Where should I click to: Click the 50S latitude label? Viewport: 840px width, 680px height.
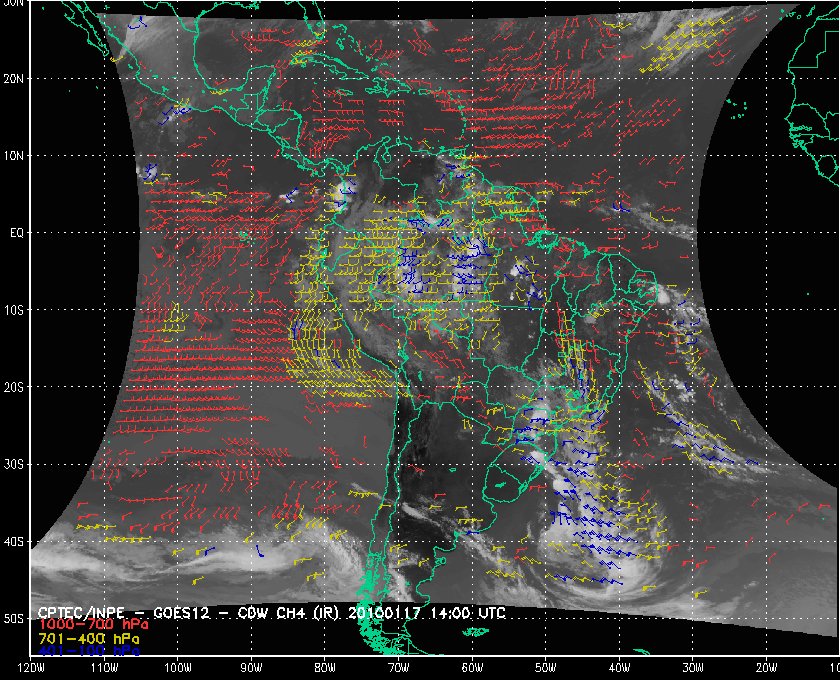point(13,619)
